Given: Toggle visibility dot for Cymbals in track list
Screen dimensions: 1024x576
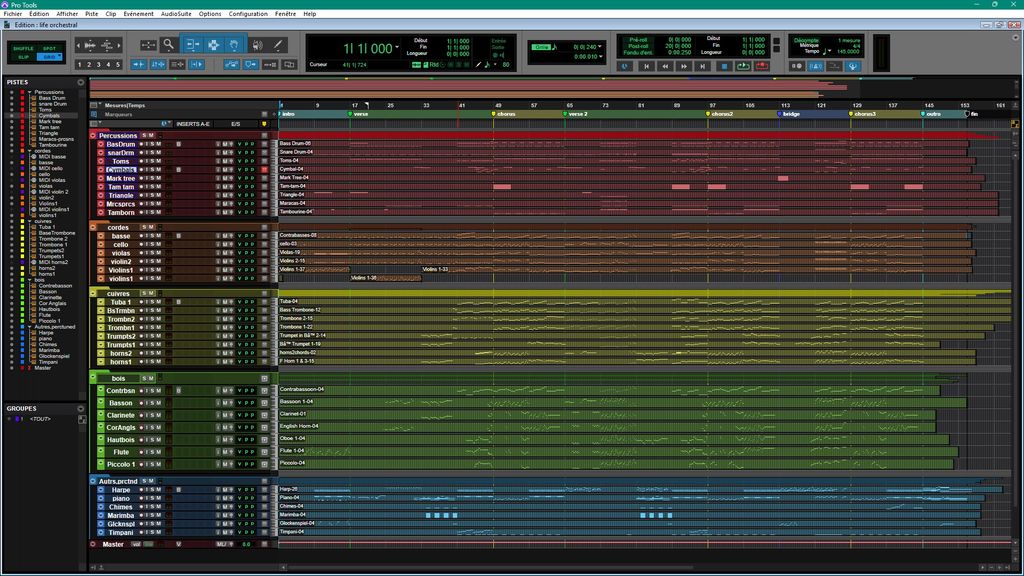Looking at the screenshot, I should [11, 115].
